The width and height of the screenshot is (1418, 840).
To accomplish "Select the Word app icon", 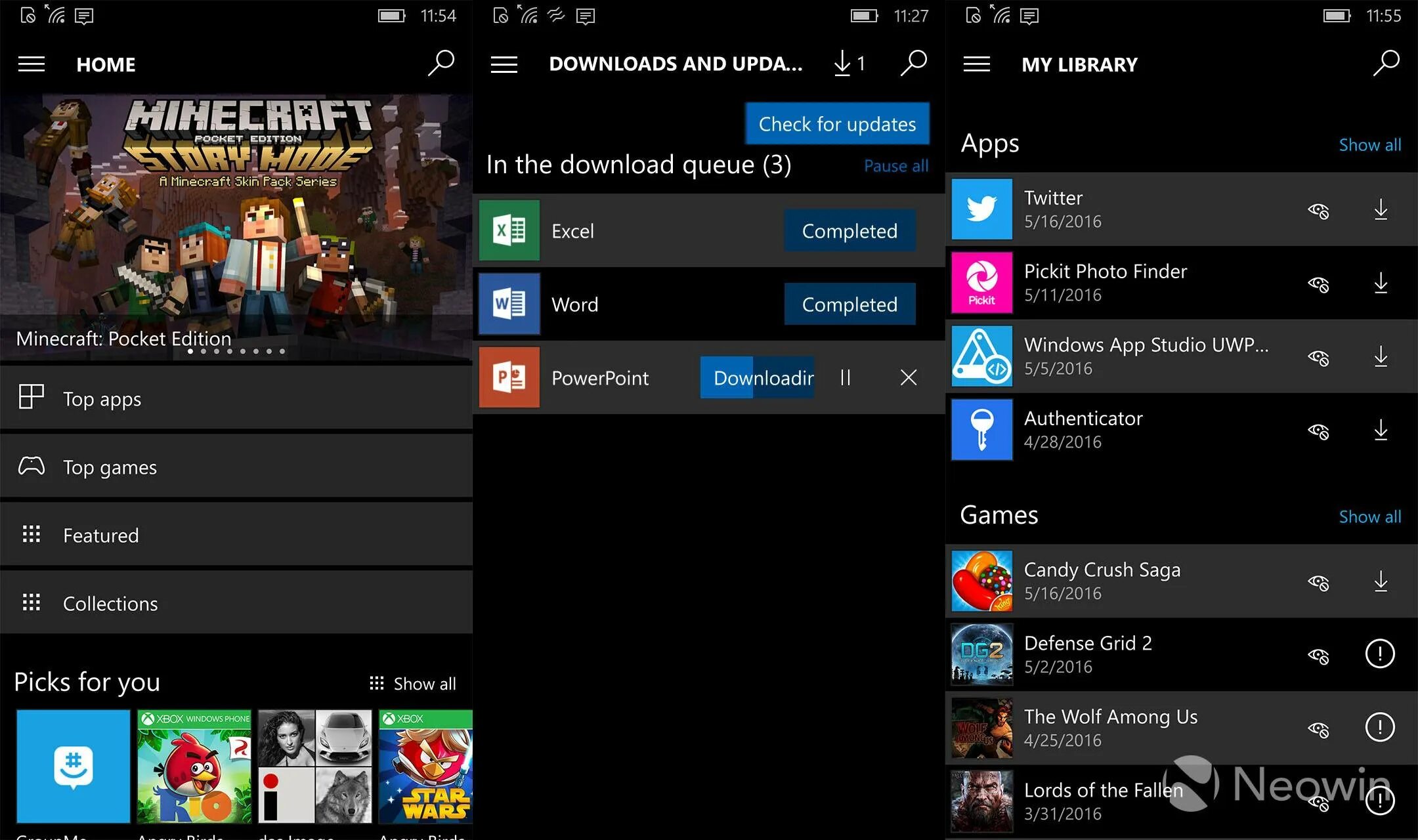I will click(x=509, y=304).
